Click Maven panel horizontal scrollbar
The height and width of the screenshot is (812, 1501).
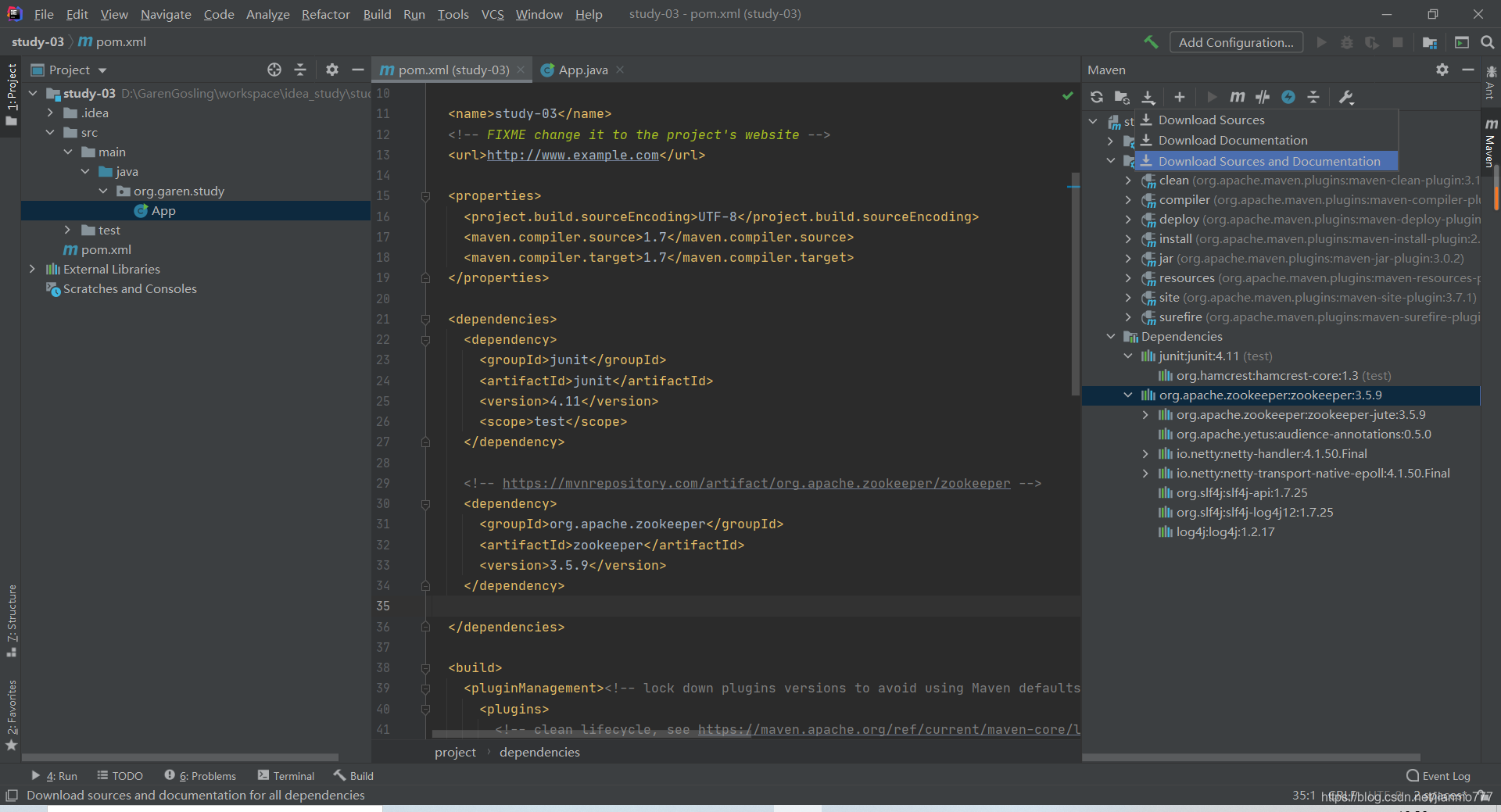(x=1251, y=757)
